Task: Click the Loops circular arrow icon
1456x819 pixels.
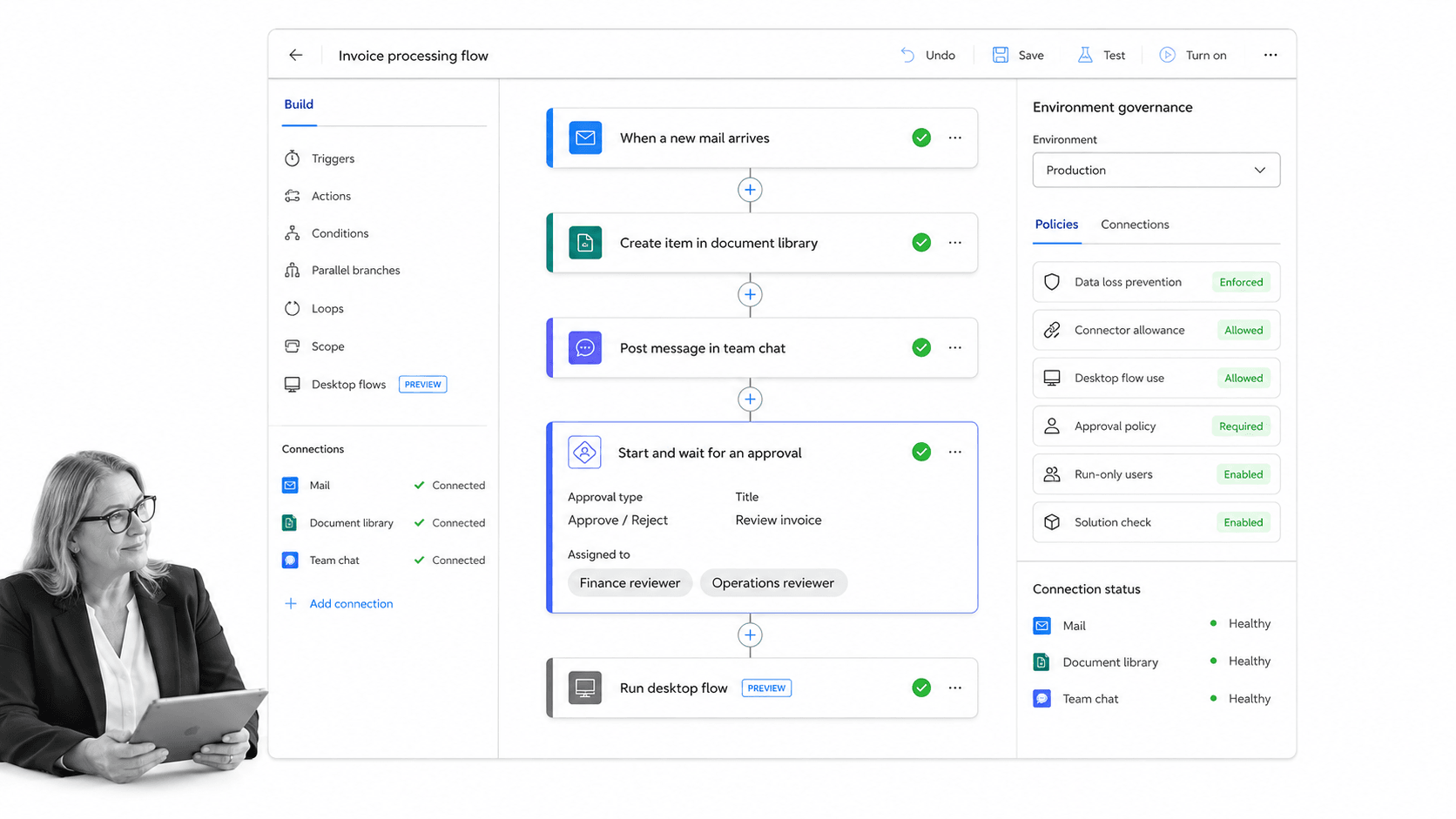Action: pyautogui.click(x=292, y=308)
